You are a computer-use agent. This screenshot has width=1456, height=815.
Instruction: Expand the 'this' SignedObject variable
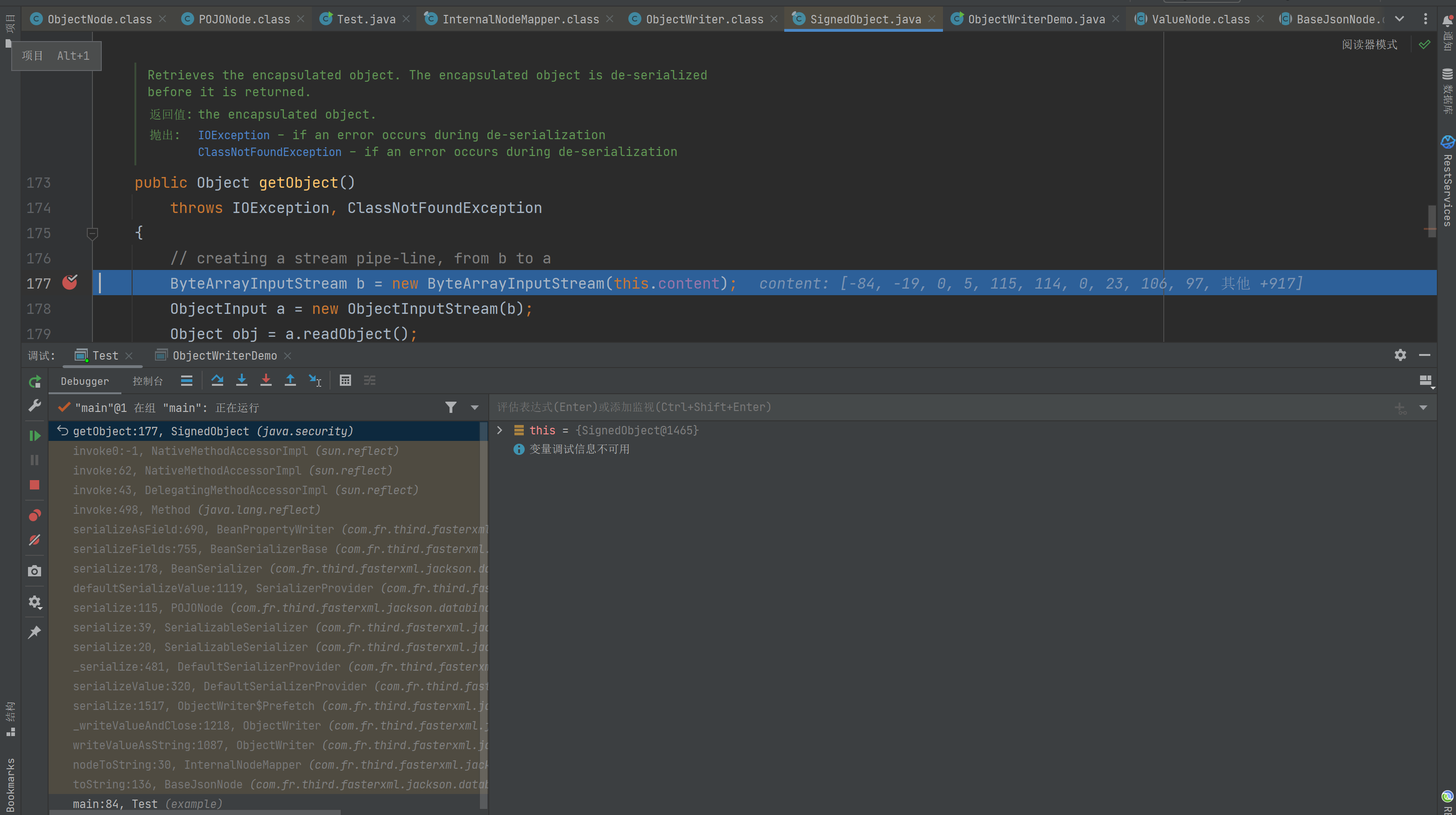coord(499,431)
